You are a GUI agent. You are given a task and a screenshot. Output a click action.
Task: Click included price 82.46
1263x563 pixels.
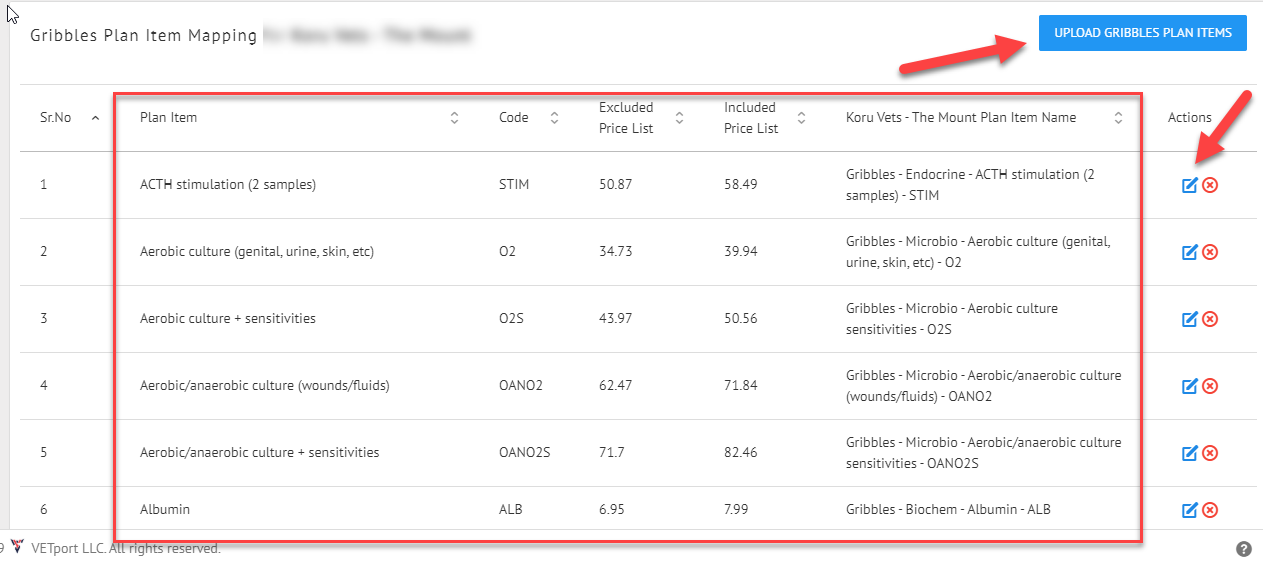[741, 453]
